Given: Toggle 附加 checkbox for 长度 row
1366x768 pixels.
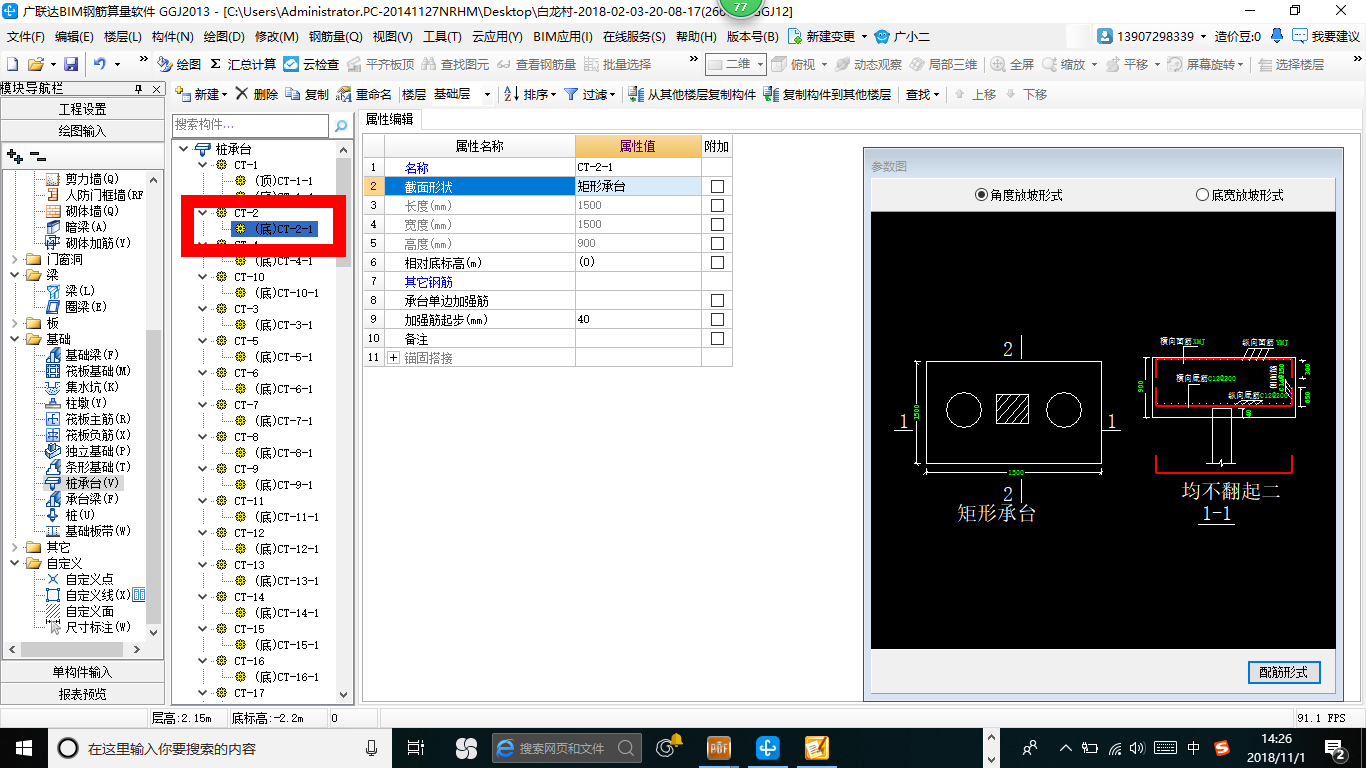Looking at the screenshot, I should tap(717, 205).
